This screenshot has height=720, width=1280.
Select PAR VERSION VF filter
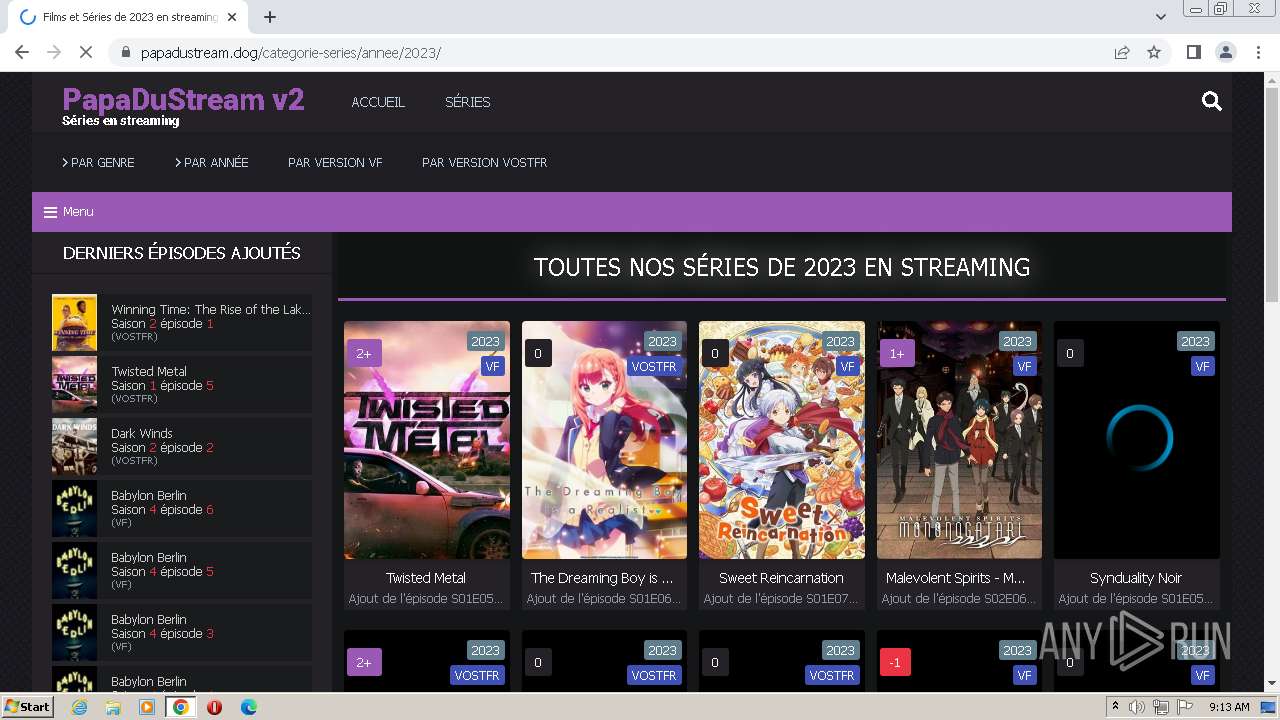click(x=335, y=162)
